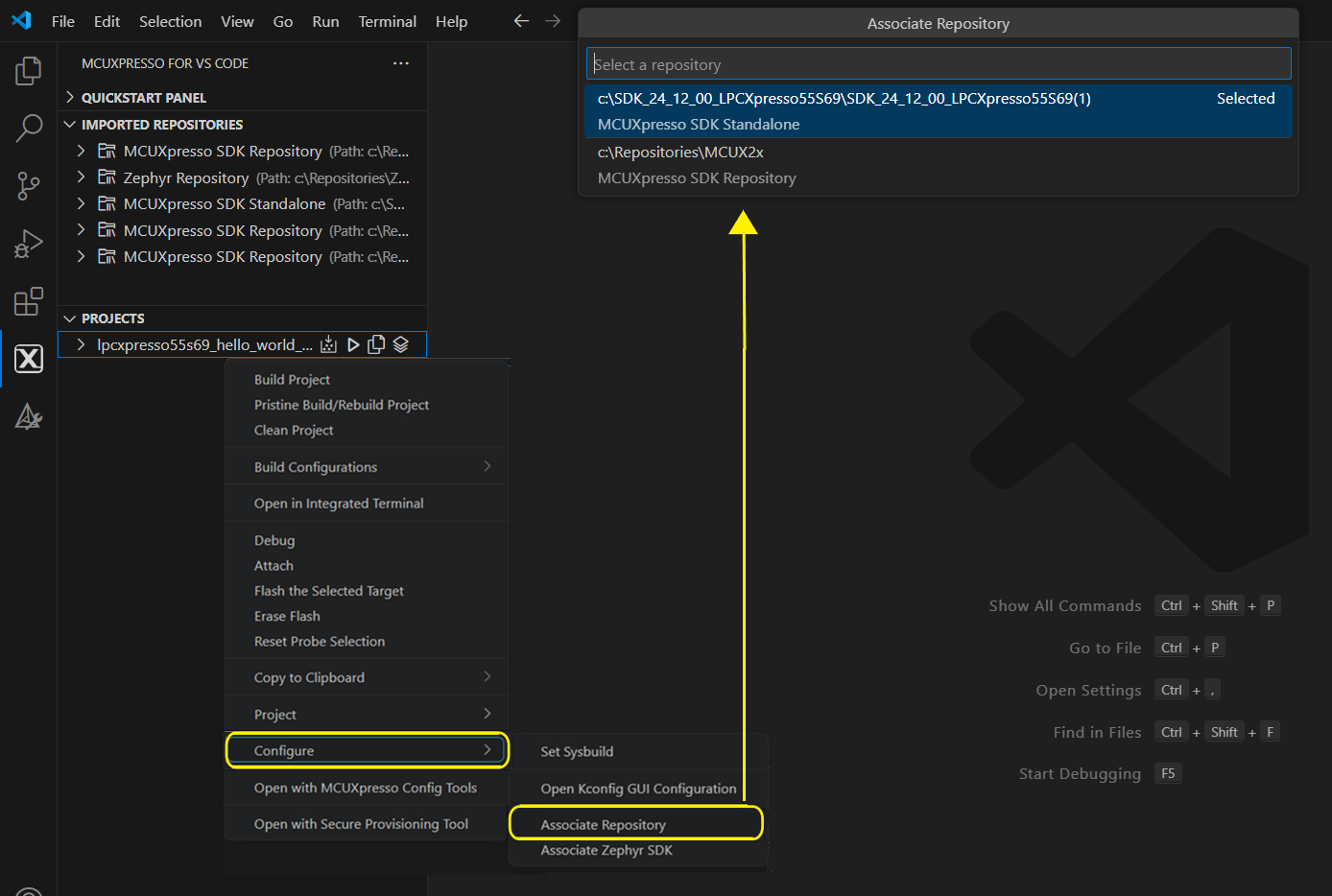The width and height of the screenshot is (1332, 896).
Task: Open the Configure submenu
Action: (x=366, y=750)
